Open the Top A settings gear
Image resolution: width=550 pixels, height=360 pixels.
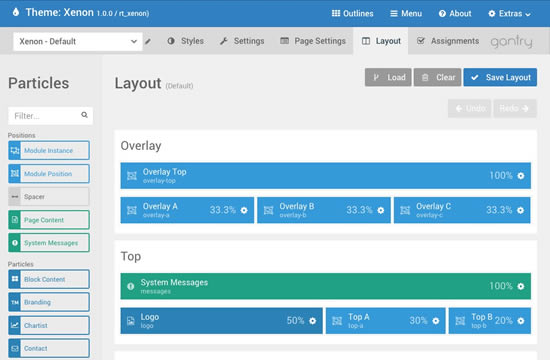pos(436,321)
